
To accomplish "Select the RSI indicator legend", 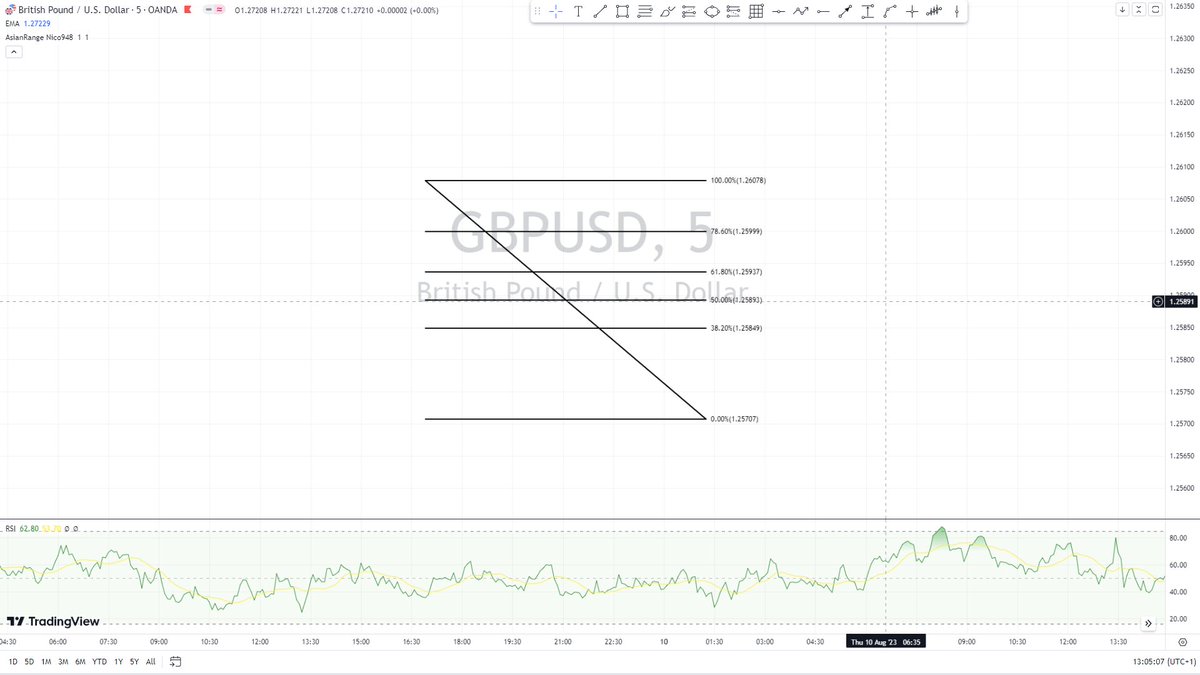I will pyautogui.click(x=10, y=528).
